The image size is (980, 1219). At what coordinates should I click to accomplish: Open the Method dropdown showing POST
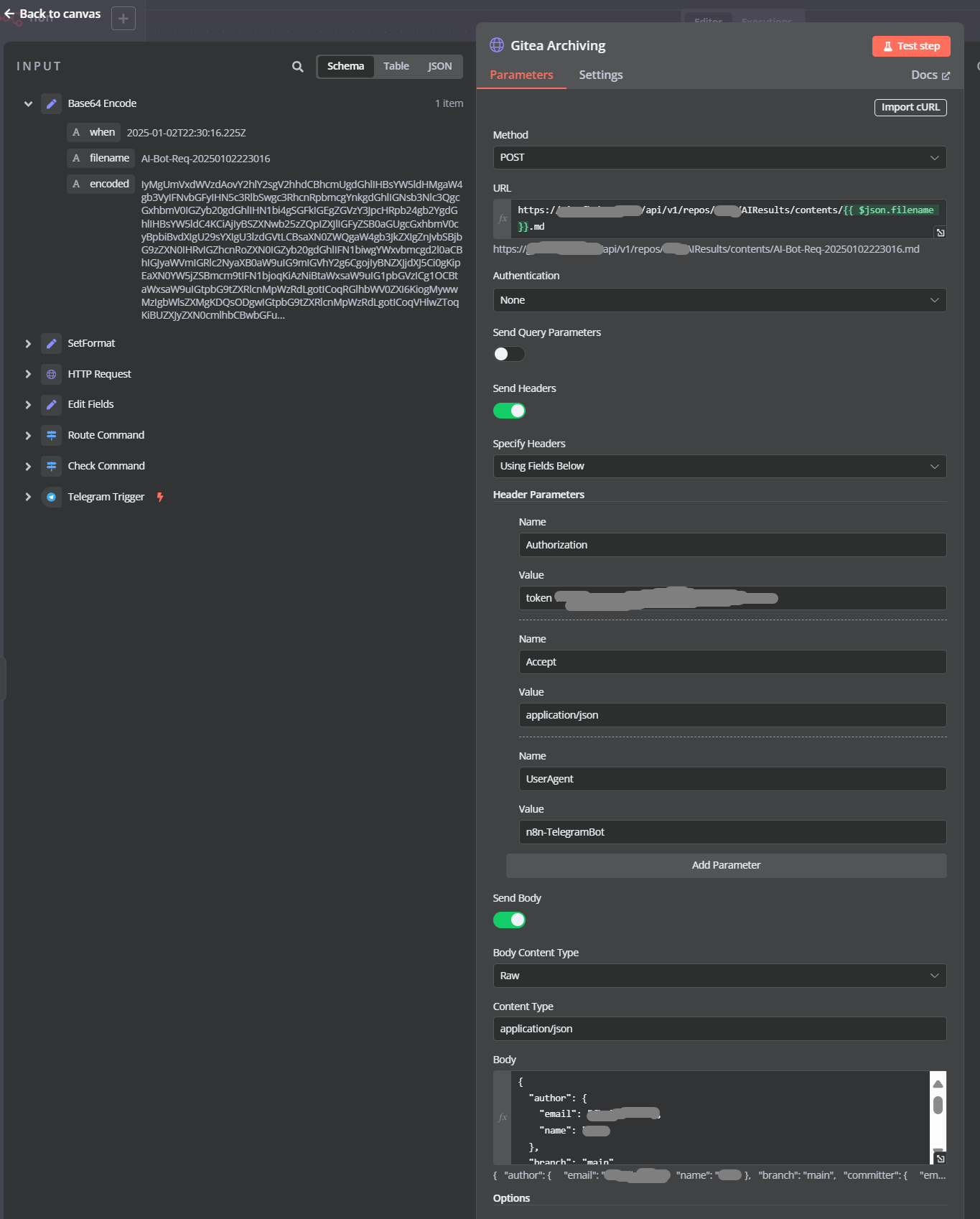(719, 157)
